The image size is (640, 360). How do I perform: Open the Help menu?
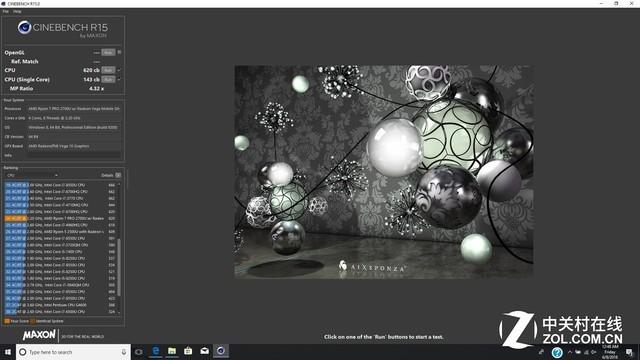(17, 11)
